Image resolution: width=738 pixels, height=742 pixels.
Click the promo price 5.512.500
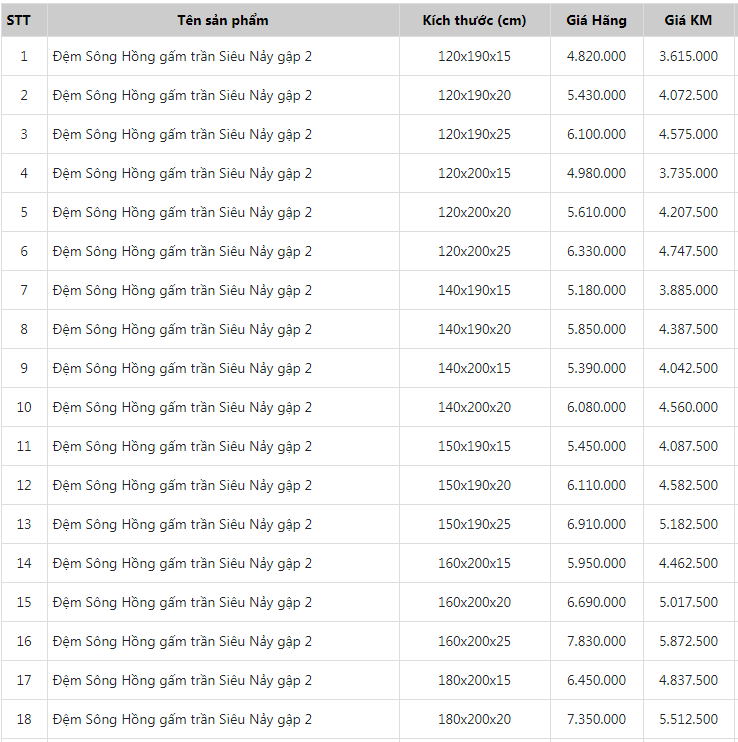[x=688, y=719]
